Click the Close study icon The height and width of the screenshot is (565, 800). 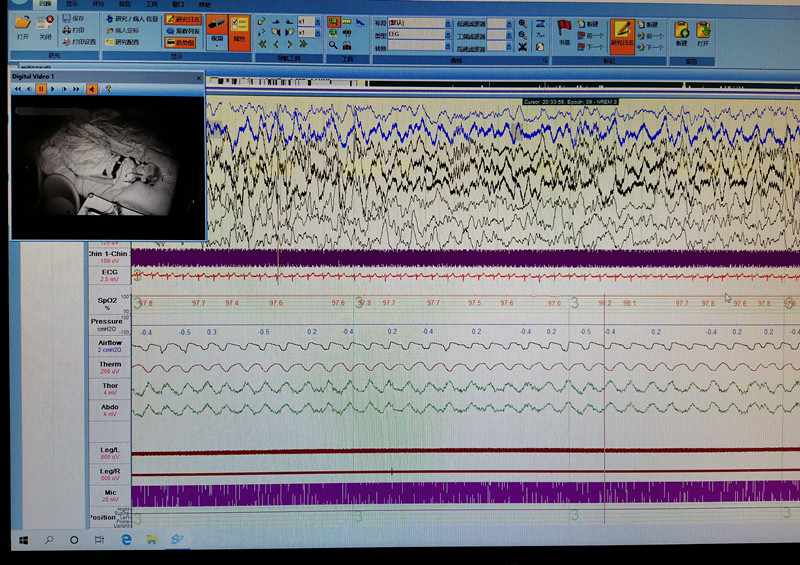pos(45,24)
